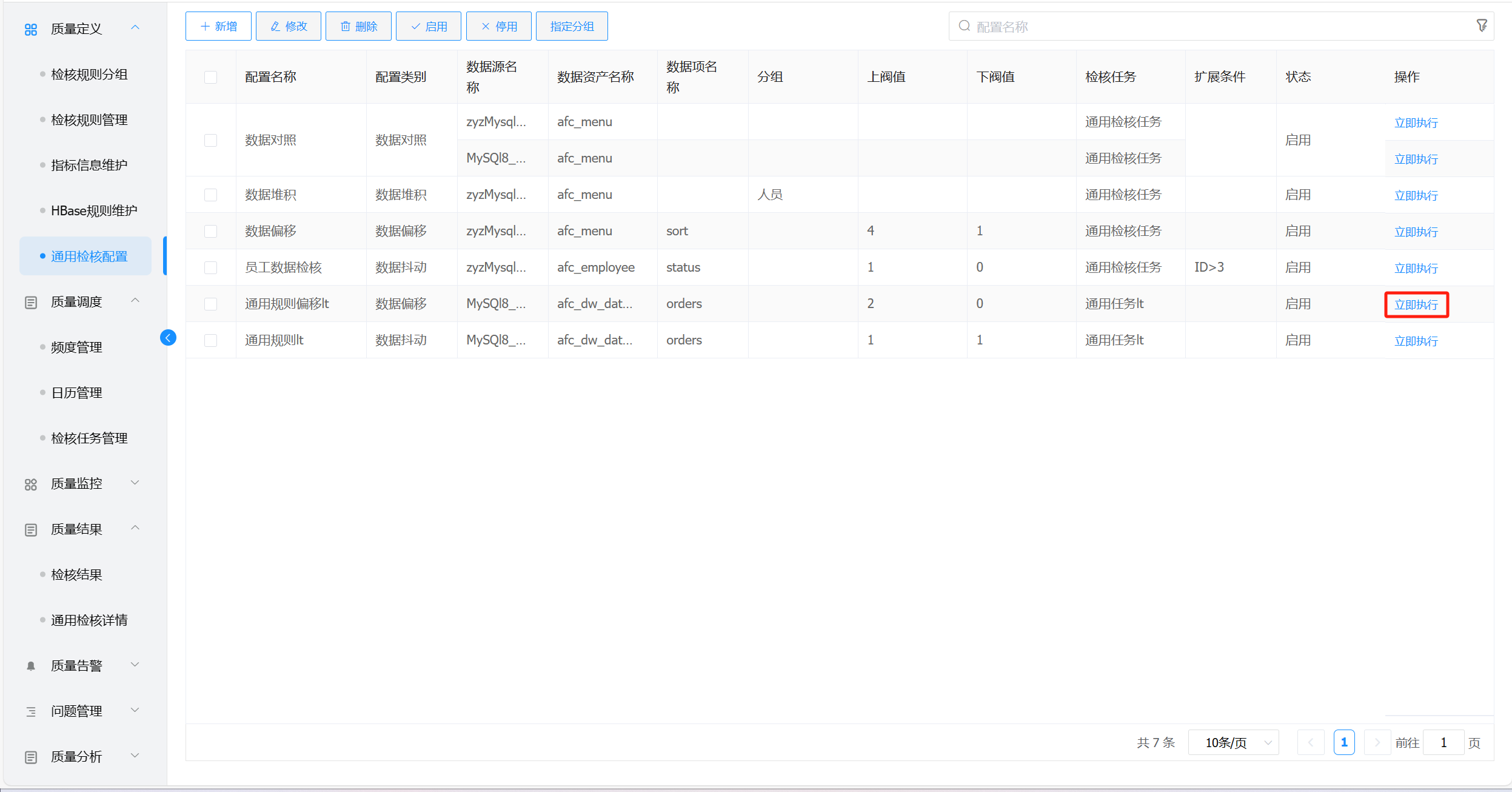Open the 检核规则管理 menu item
Image resolution: width=1512 pixels, height=792 pixels.
[89, 120]
